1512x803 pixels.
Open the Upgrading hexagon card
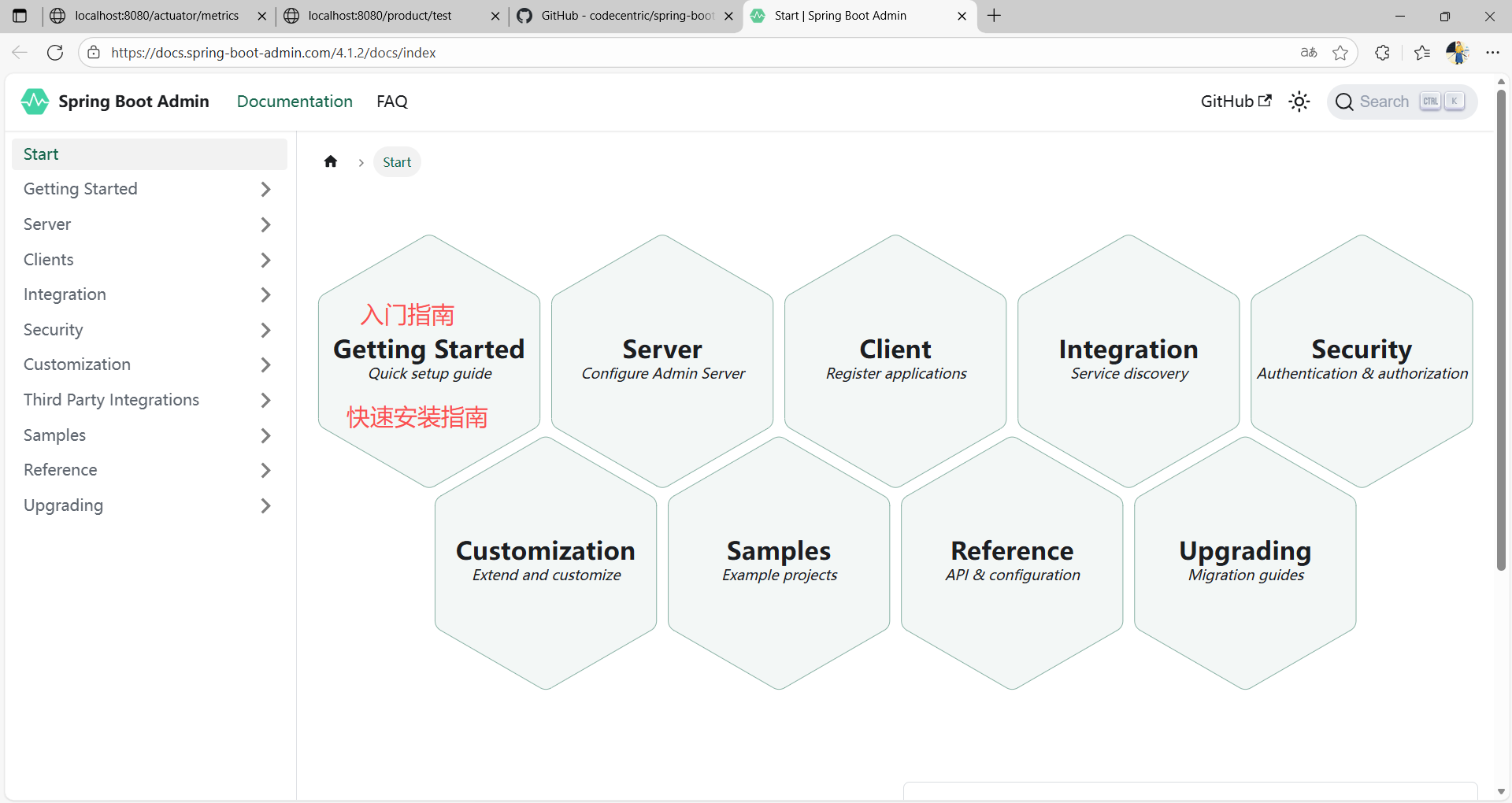1245,562
